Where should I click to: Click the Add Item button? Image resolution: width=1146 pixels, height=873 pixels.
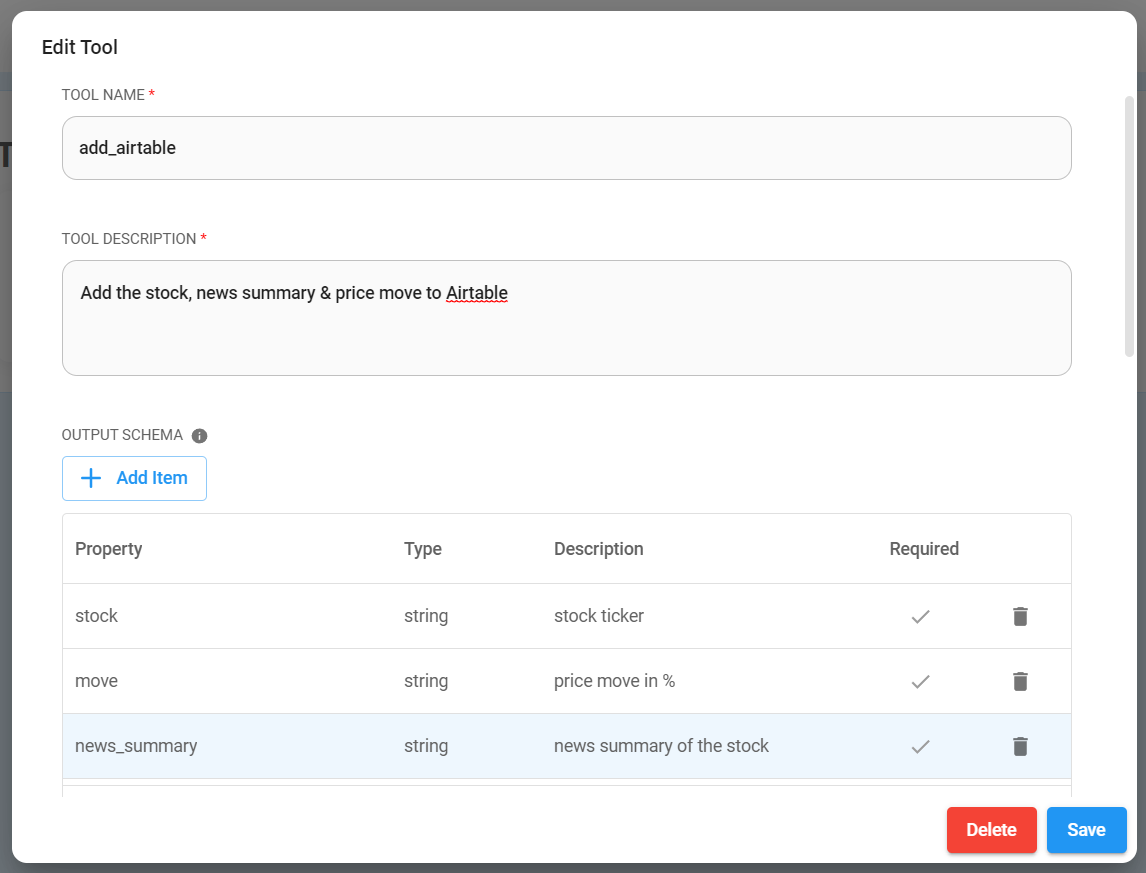point(135,478)
